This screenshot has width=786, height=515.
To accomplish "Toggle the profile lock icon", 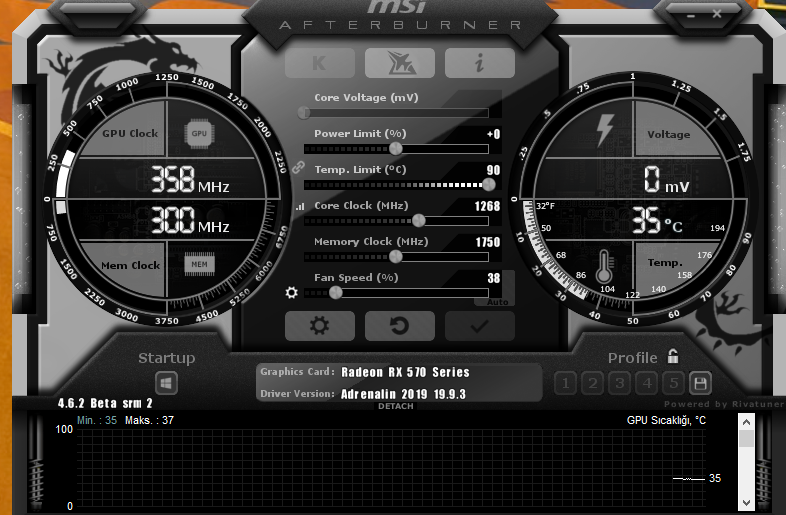I will tap(673, 356).
